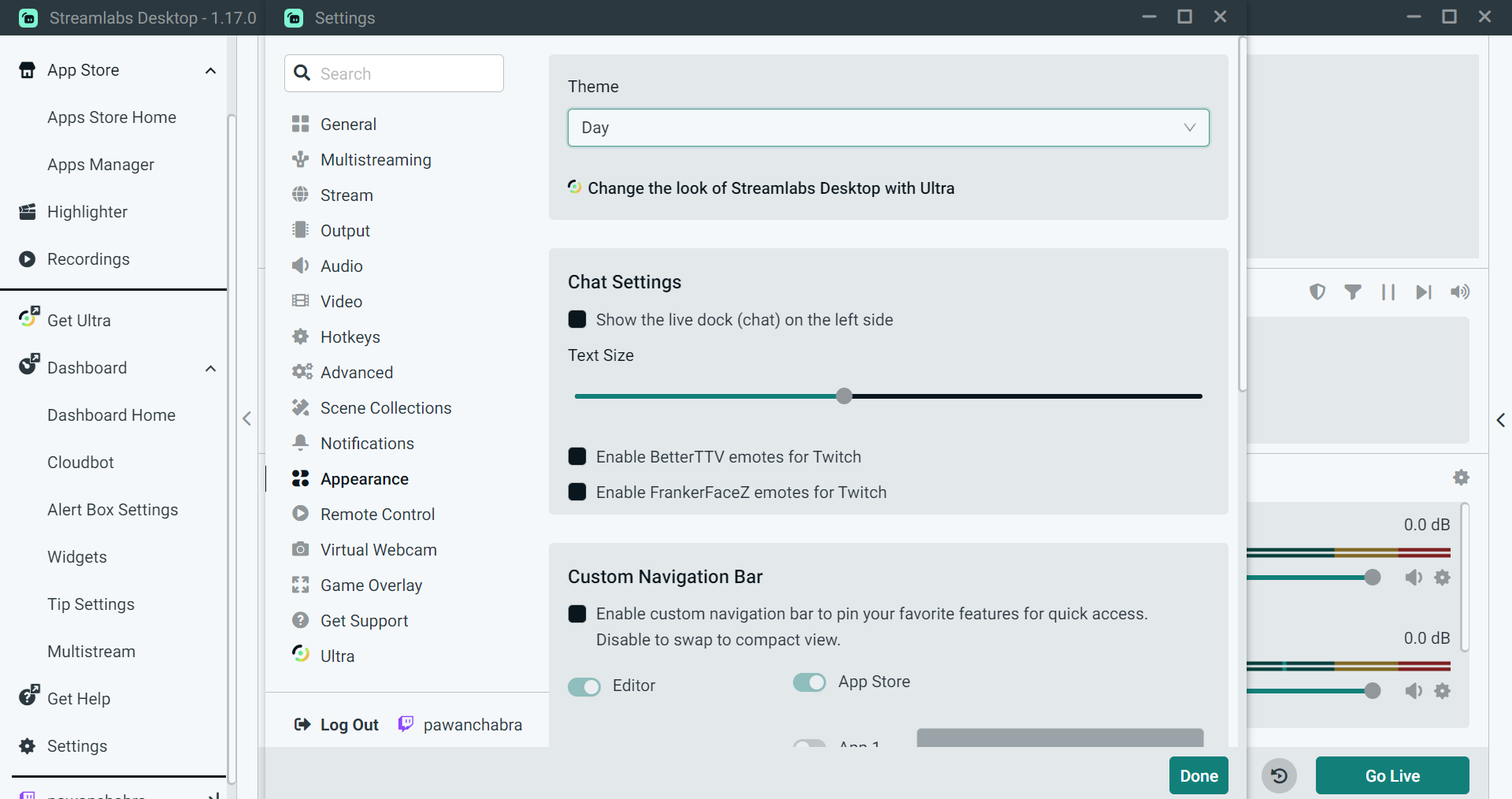Open the mixer settings gear icon

[x=1462, y=478]
